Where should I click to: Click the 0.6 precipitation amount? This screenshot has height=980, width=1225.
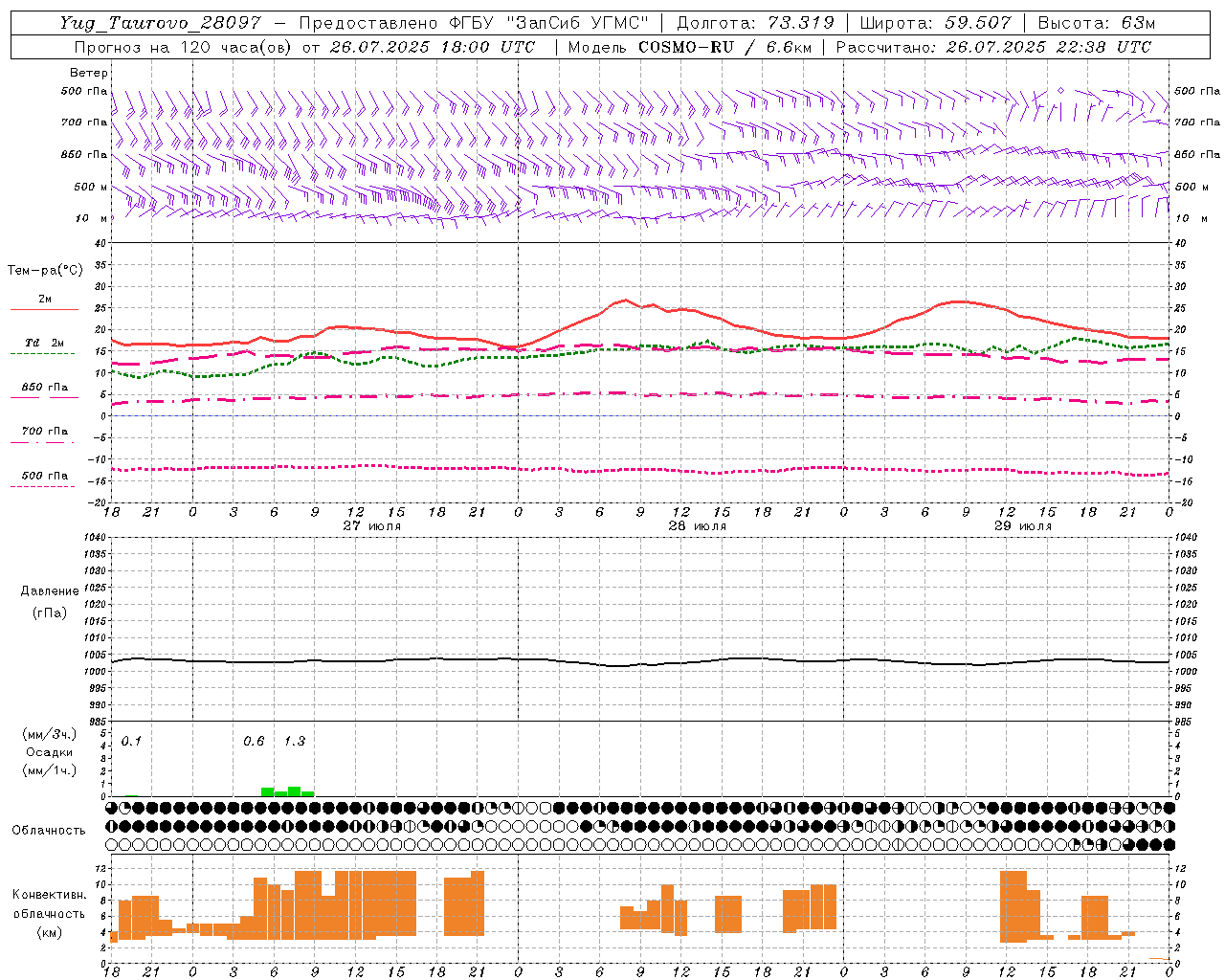point(254,741)
